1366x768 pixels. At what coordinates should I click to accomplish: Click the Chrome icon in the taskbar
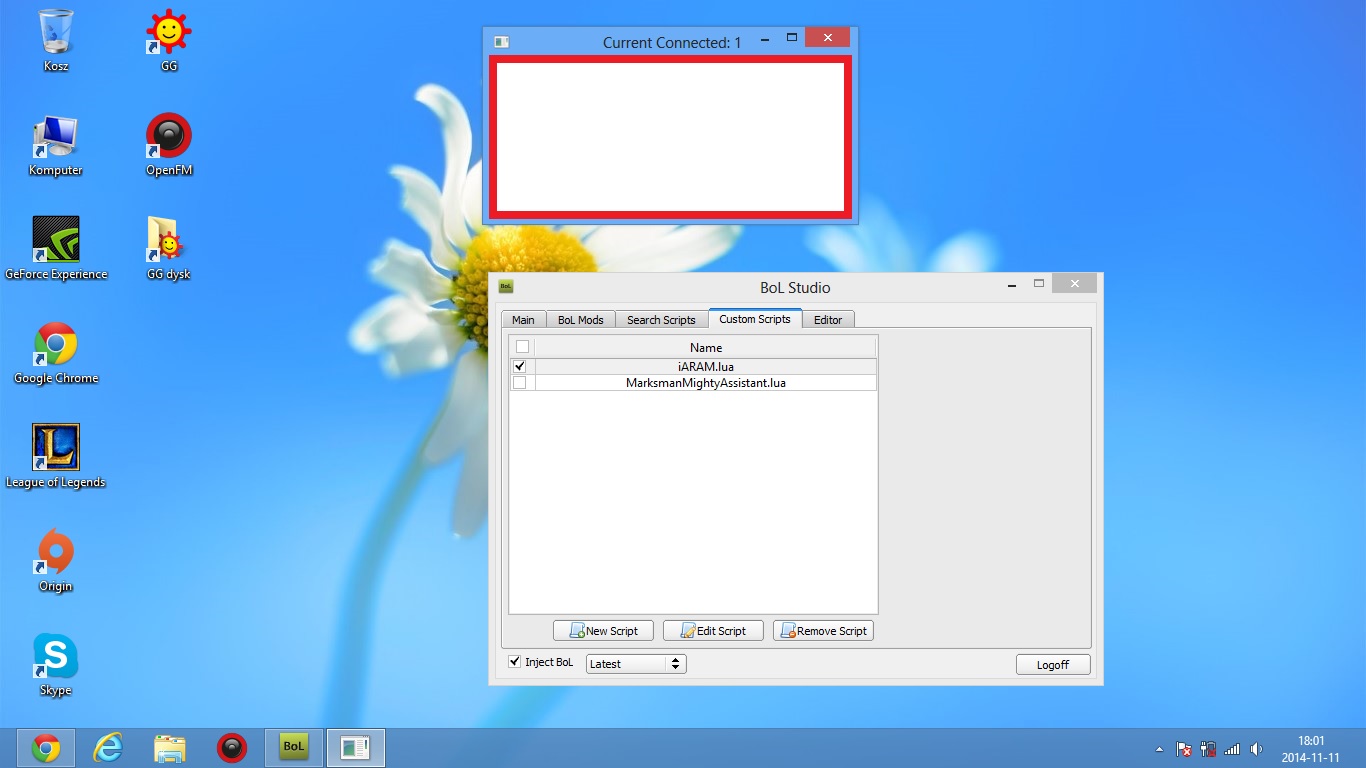click(45, 748)
